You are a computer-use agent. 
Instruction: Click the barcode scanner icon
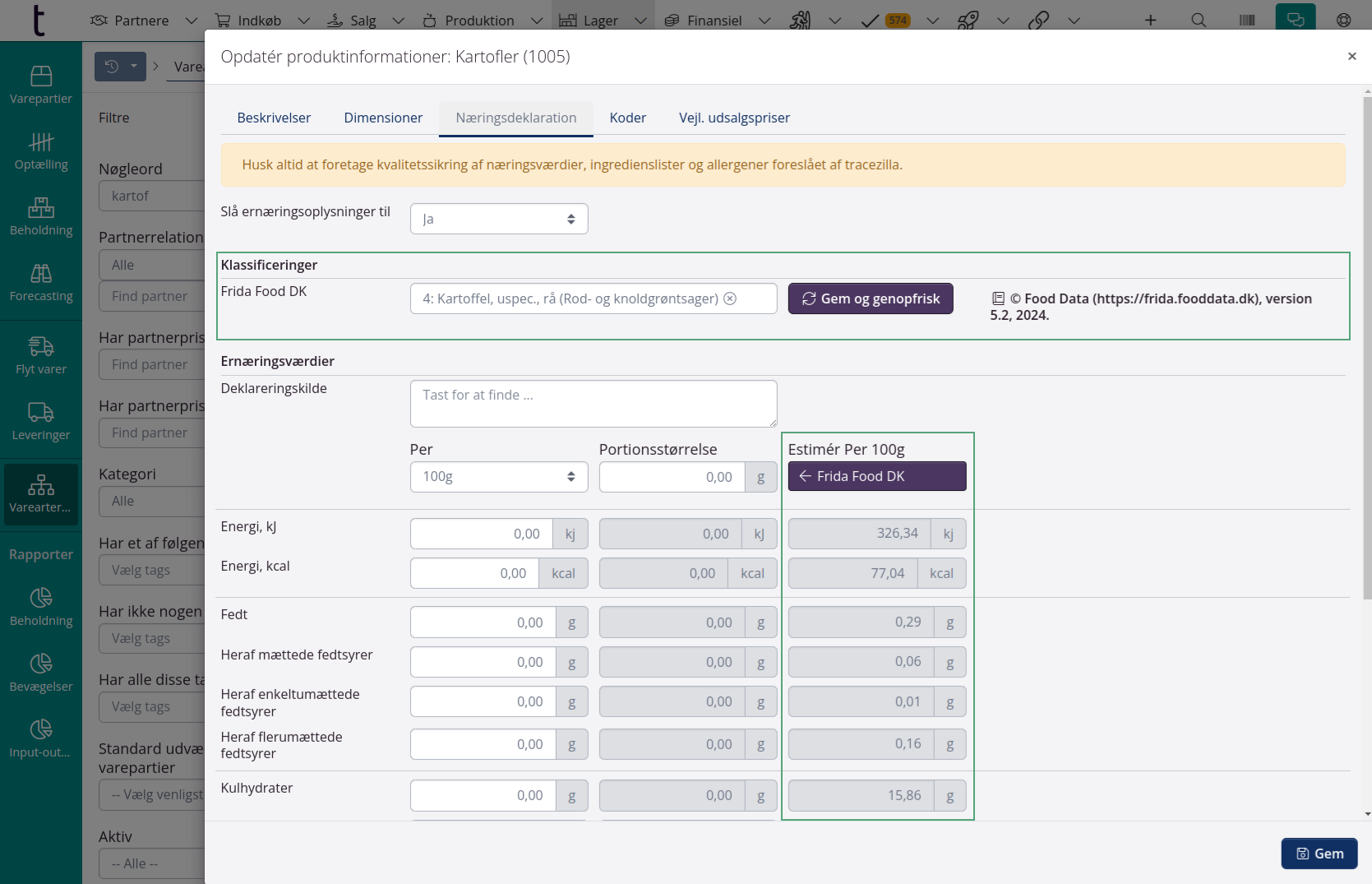1247,21
